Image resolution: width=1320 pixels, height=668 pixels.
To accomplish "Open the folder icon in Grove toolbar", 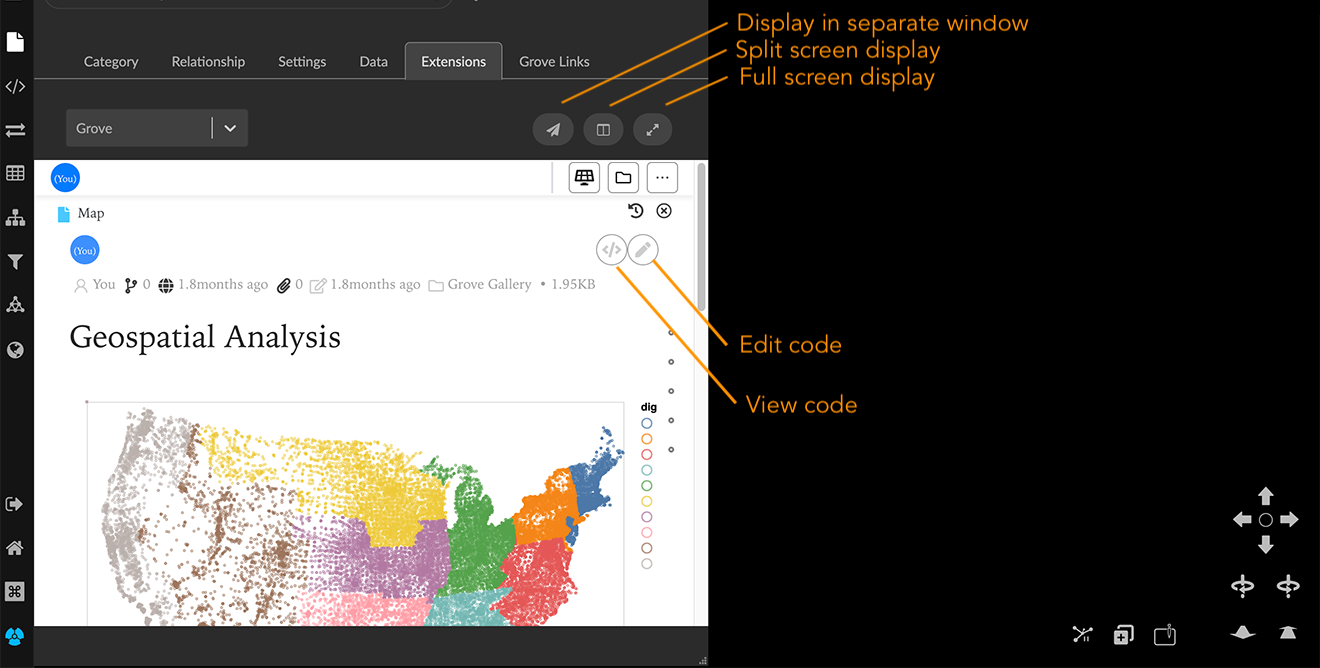I will pyautogui.click(x=623, y=178).
